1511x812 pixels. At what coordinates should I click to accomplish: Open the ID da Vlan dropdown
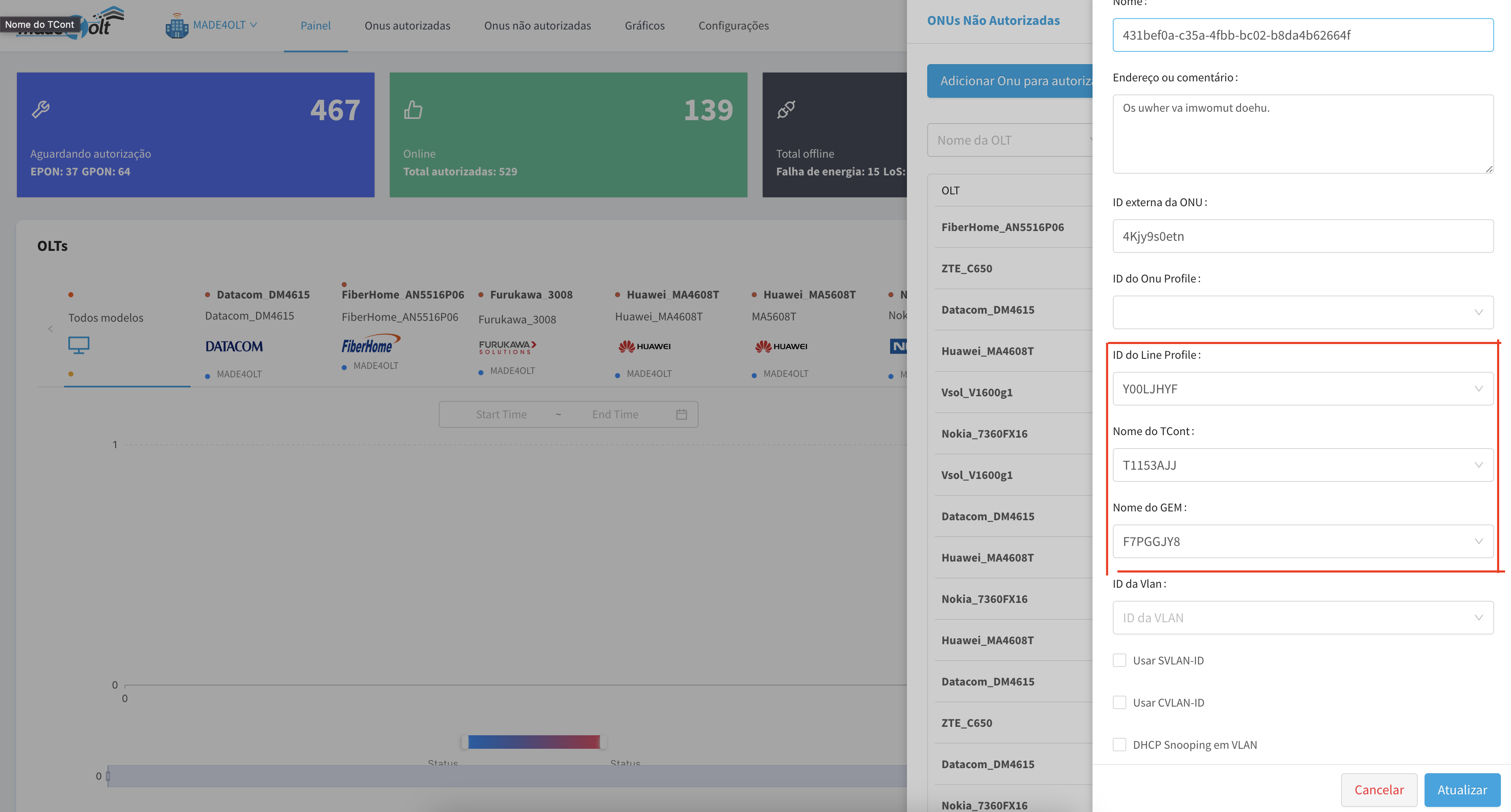(x=1302, y=617)
